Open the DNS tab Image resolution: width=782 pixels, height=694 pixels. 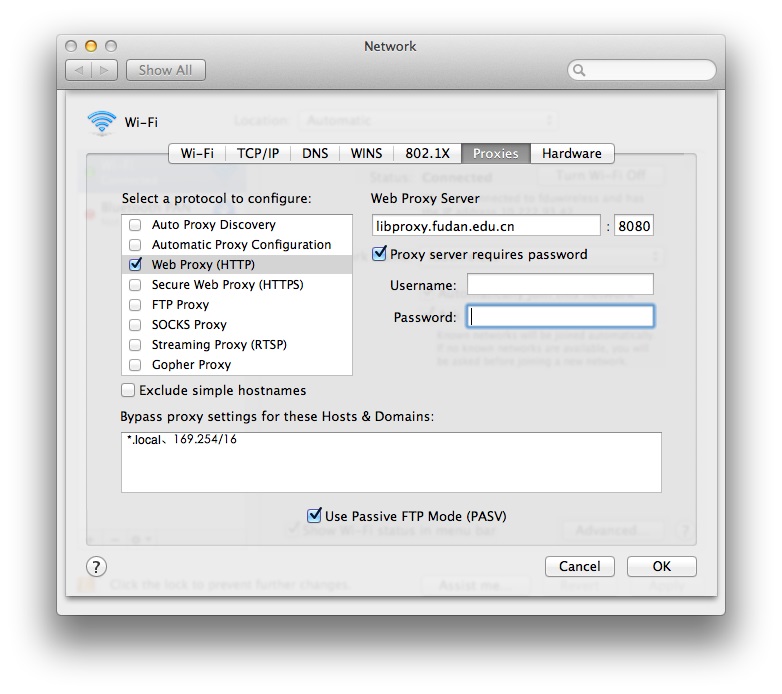coord(315,153)
